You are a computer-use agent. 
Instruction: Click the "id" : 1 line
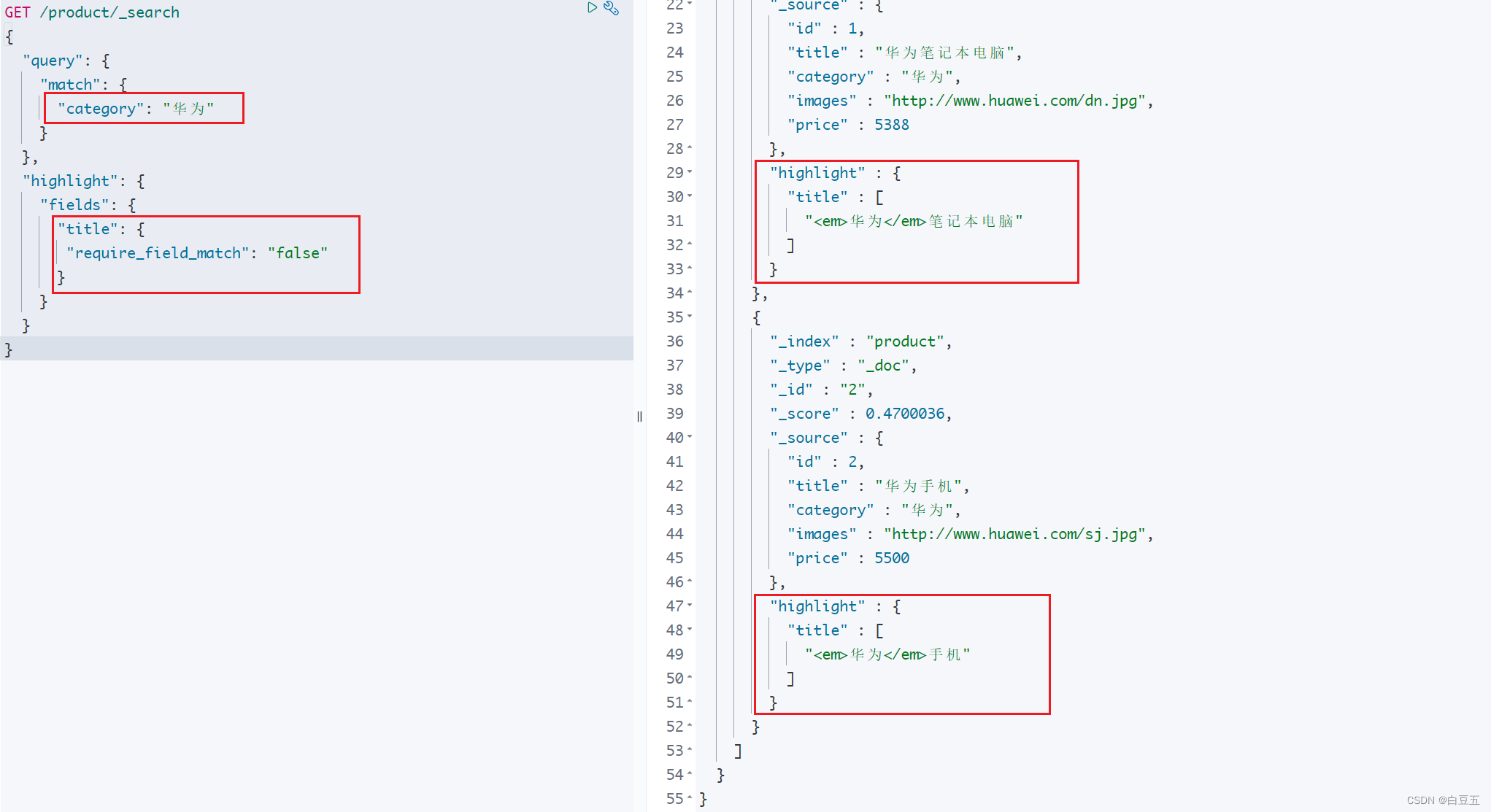point(826,28)
